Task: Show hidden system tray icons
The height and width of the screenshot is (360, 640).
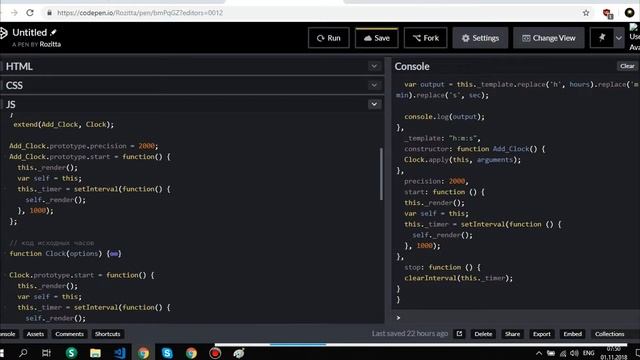Action: (539, 353)
